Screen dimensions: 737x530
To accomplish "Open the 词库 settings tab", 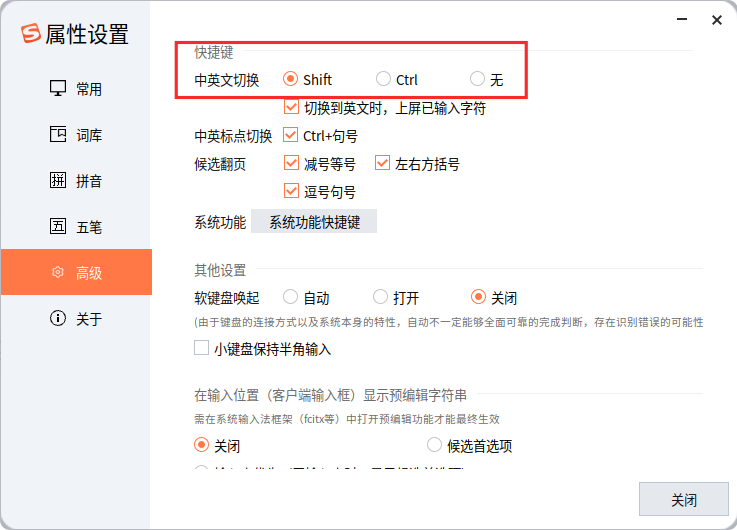I will (76, 134).
